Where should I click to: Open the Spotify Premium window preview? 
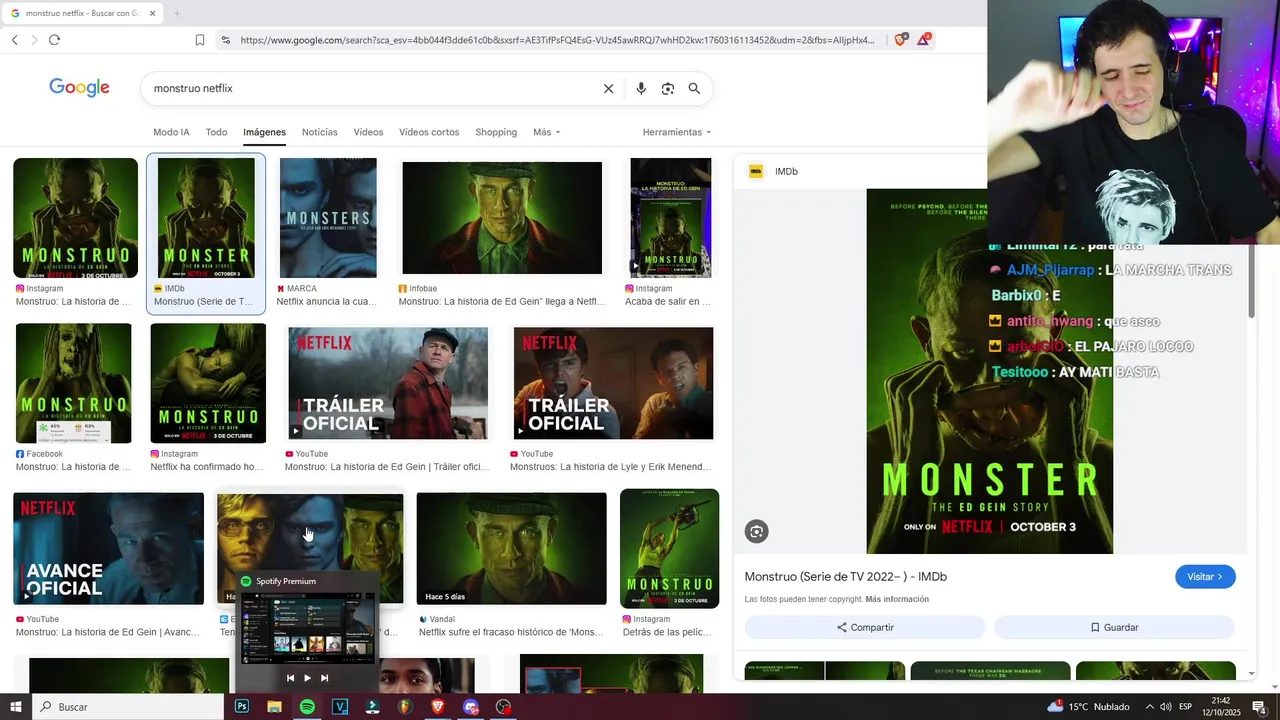(x=308, y=628)
